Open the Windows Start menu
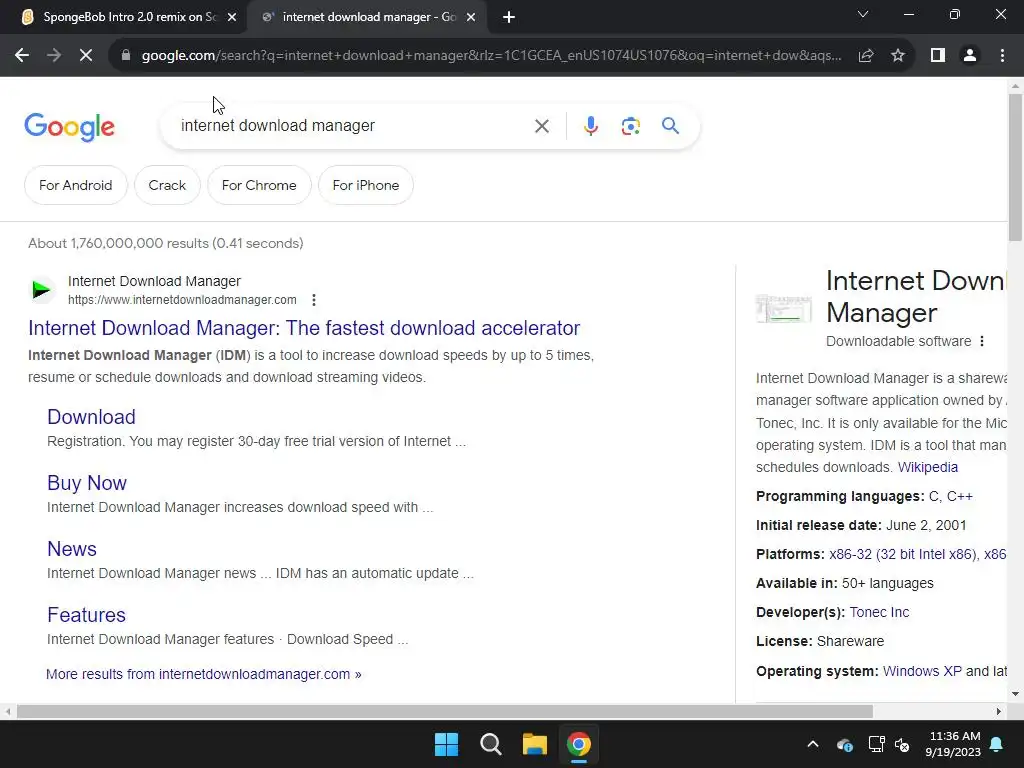The height and width of the screenshot is (768, 1024). click(x=447, y=744)
